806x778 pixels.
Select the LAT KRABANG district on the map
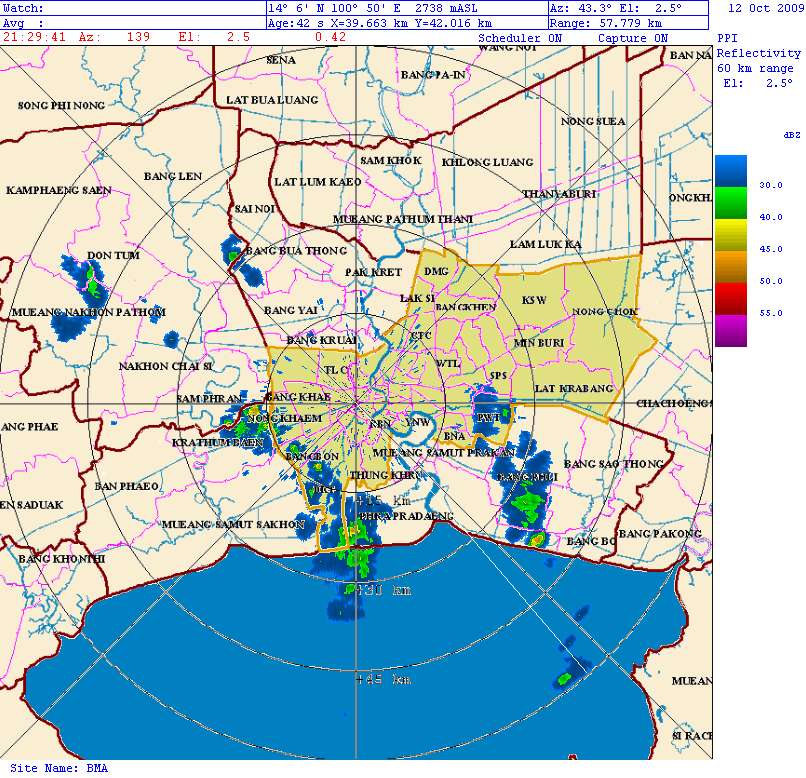pos(573,388)
